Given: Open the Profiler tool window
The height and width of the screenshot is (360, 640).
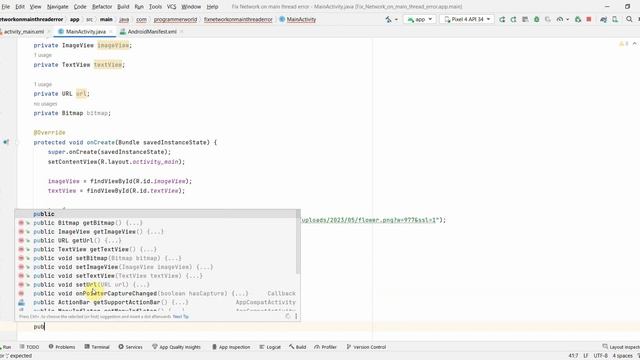Looking at the screenshot, I should pyautogui.click(x=325, y=347).
